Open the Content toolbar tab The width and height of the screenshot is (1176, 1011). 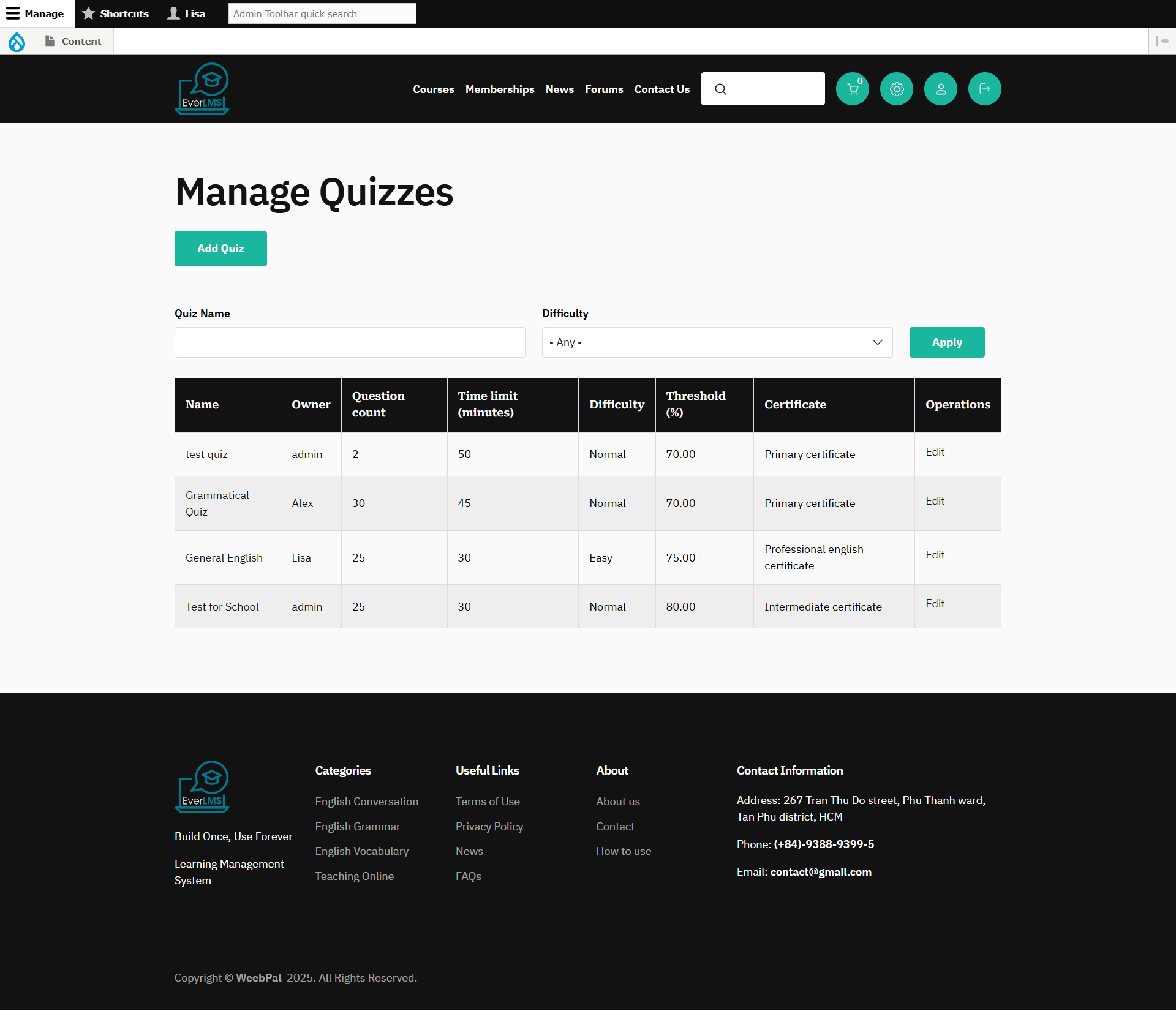pos(75,41)
